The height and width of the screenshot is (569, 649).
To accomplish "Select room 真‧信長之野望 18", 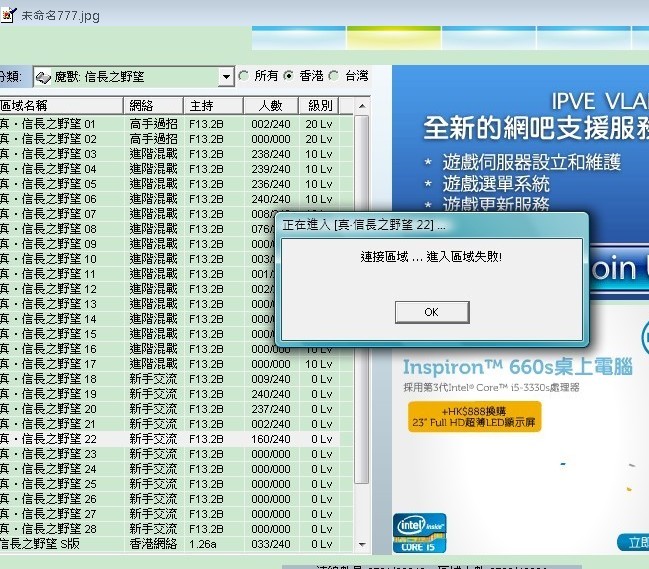I will (x=170, y=379).
